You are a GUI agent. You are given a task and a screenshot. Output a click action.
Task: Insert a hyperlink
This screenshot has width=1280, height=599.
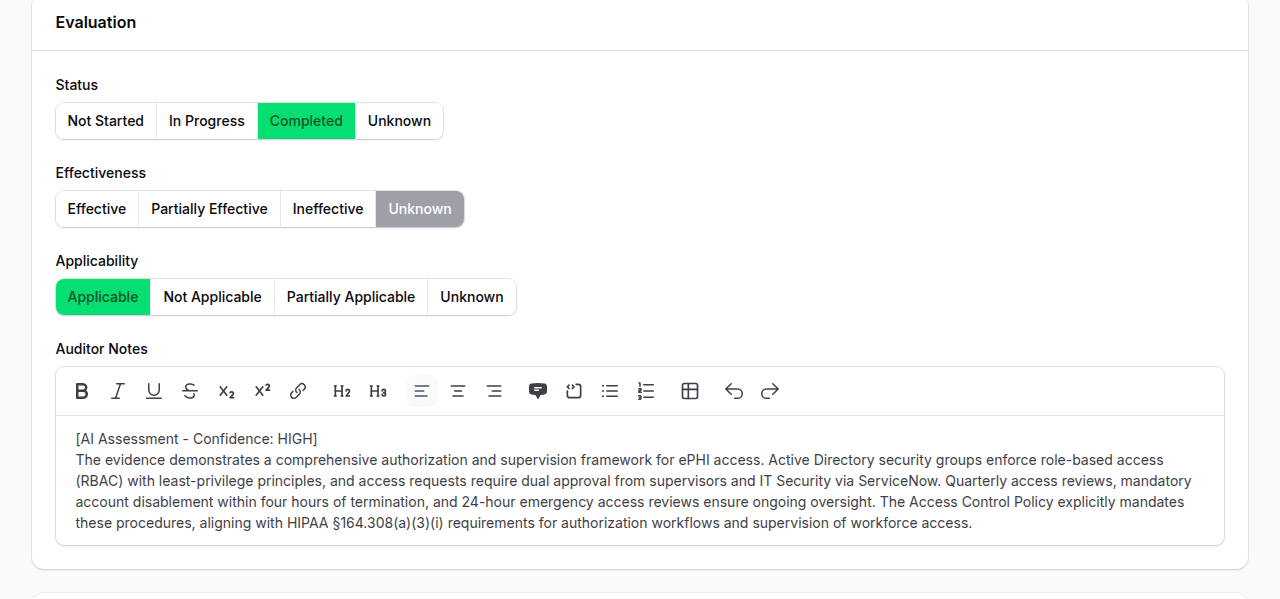click(298, 391)
